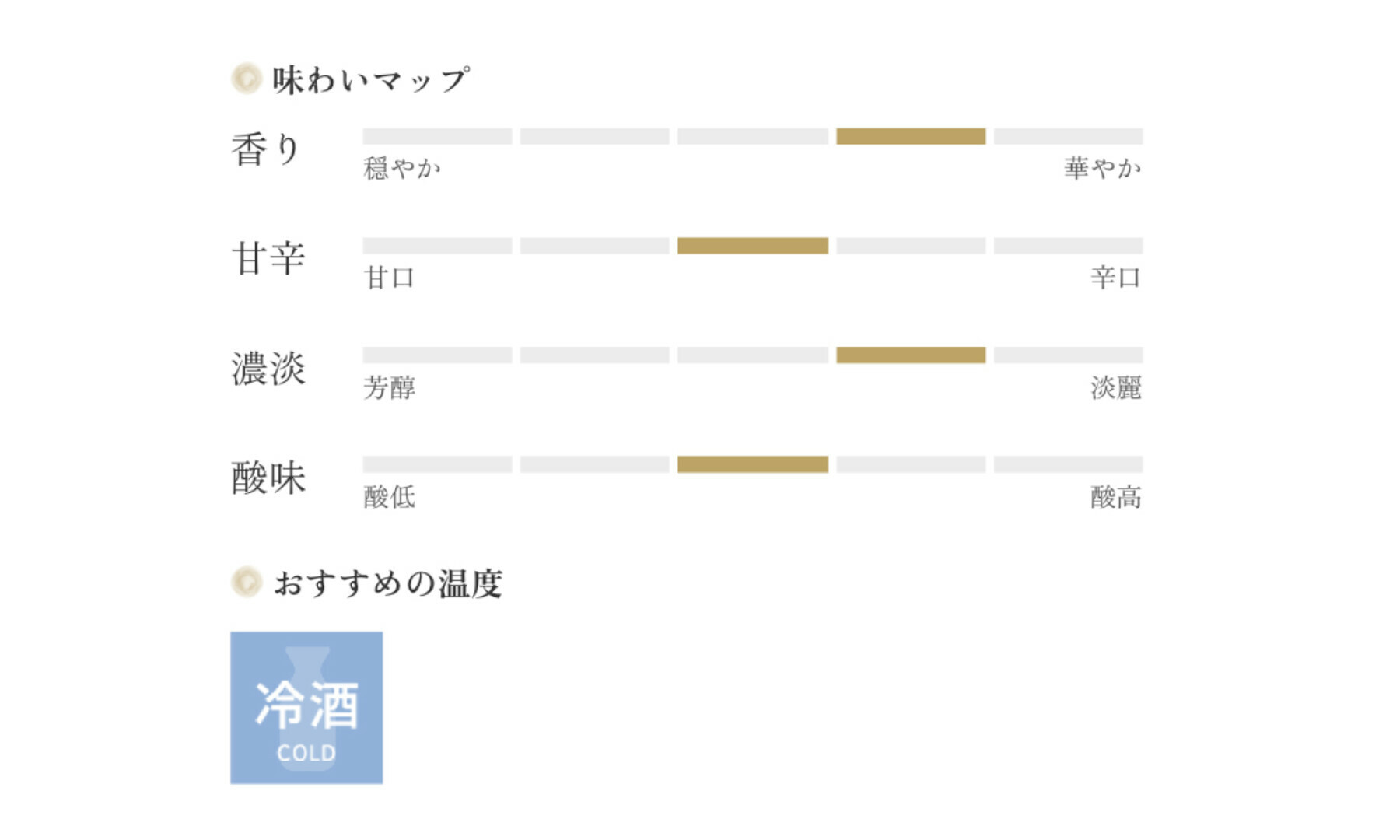This screenshot has height=840, width=1400.
Task: Click the 冷酒 COLD temperature icon
Action: [x=306, y=707]
